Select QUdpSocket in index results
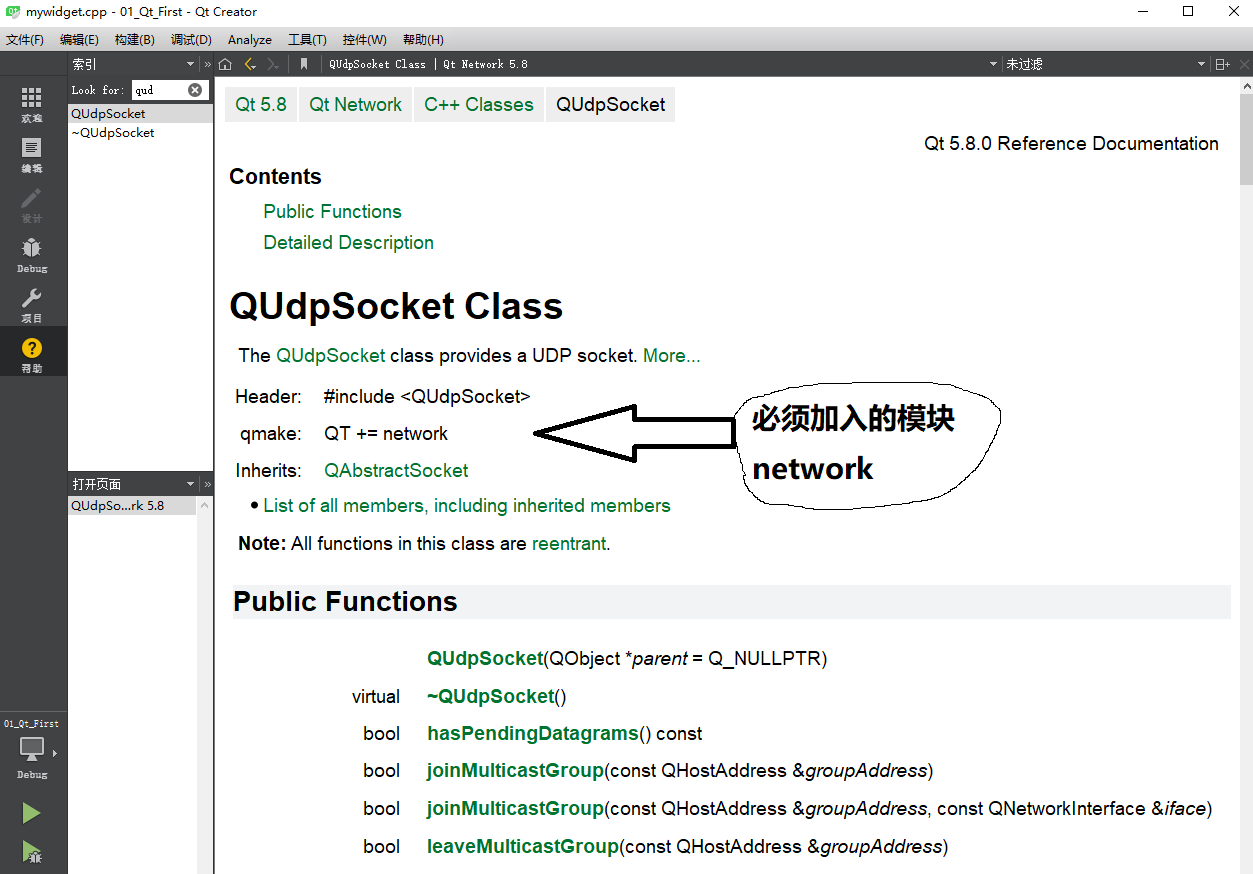The image size is (1253, 874). coord(140,114)
